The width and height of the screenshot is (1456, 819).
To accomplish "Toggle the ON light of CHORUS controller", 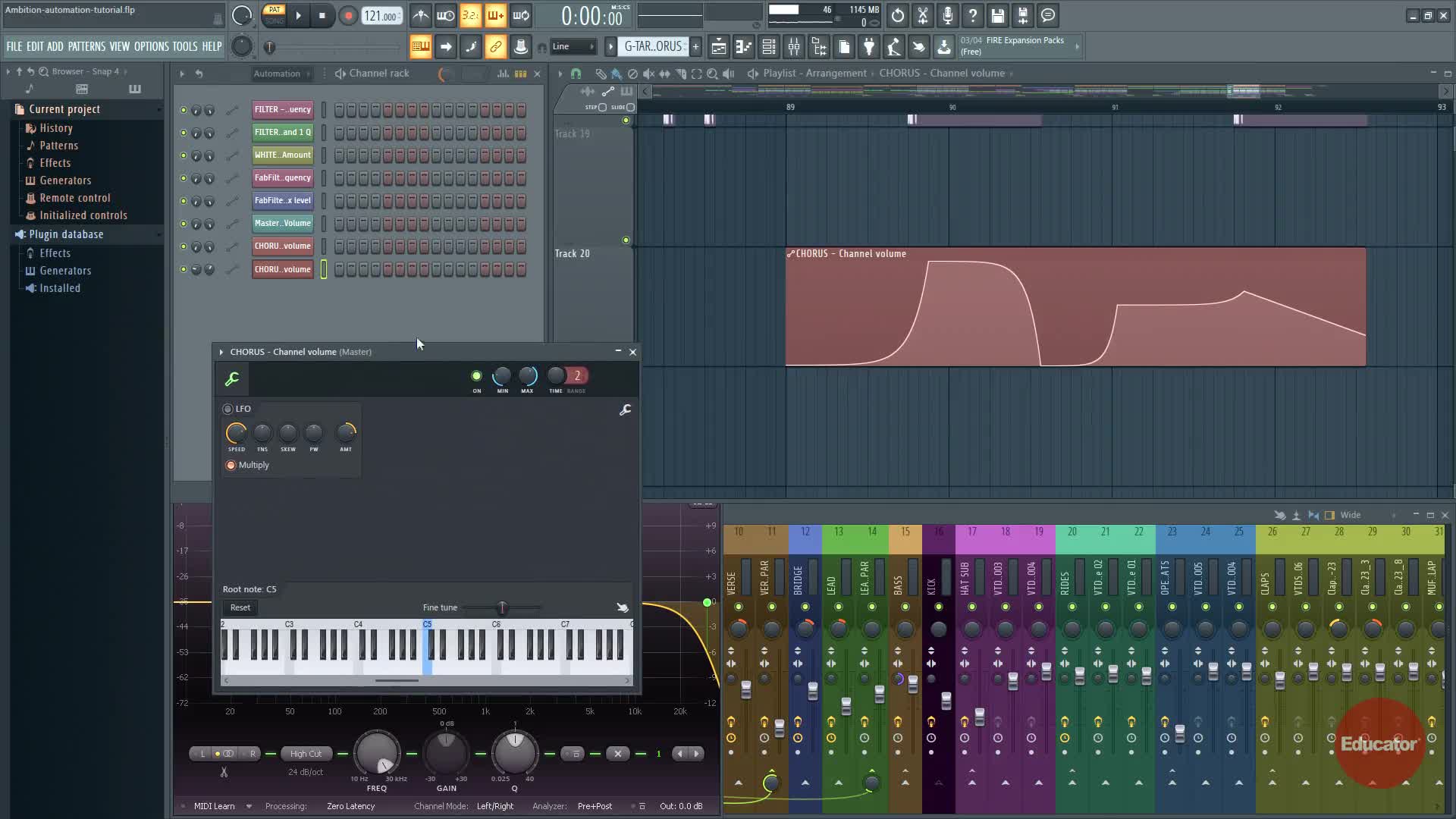I will [x=476, y=376].
